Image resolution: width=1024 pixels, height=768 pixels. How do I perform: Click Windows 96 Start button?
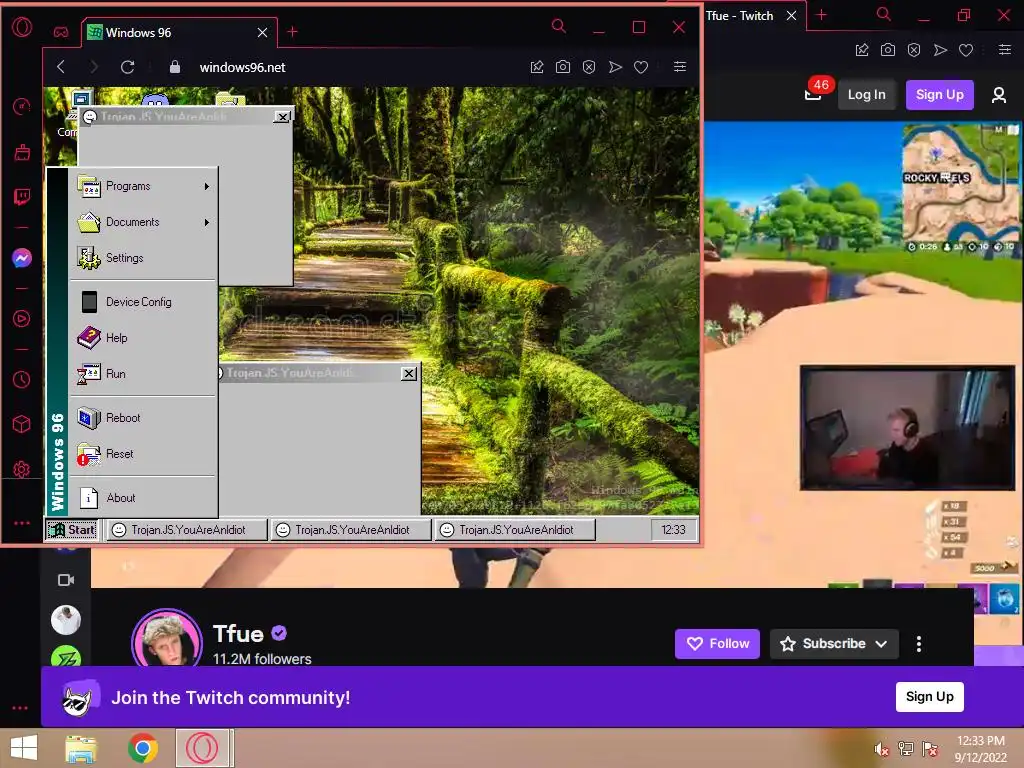(x=72, y=530)
